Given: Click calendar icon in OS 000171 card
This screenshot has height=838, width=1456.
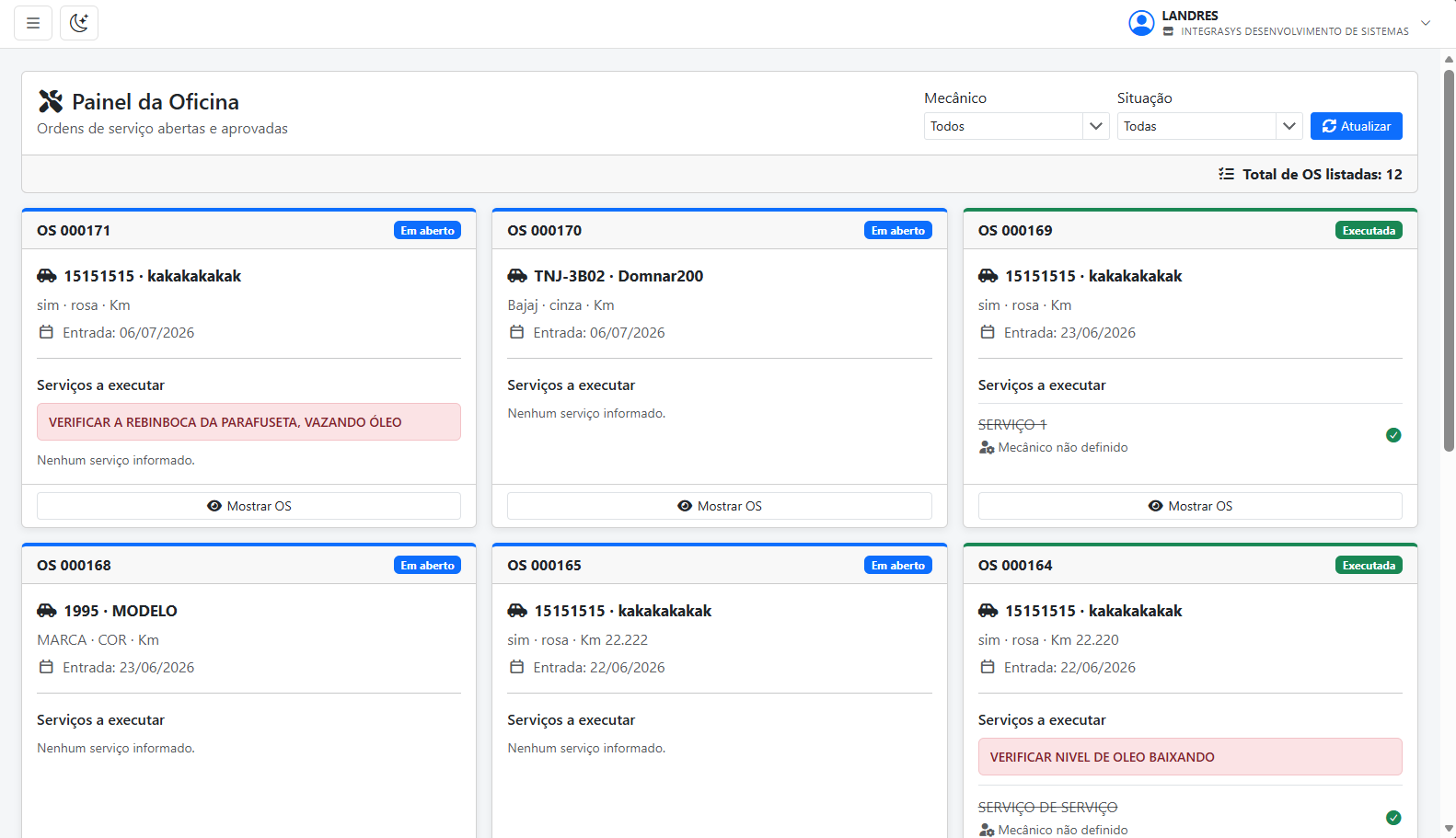Looking at the screenshot, I should pyautogui.click(x=46, y=332).
